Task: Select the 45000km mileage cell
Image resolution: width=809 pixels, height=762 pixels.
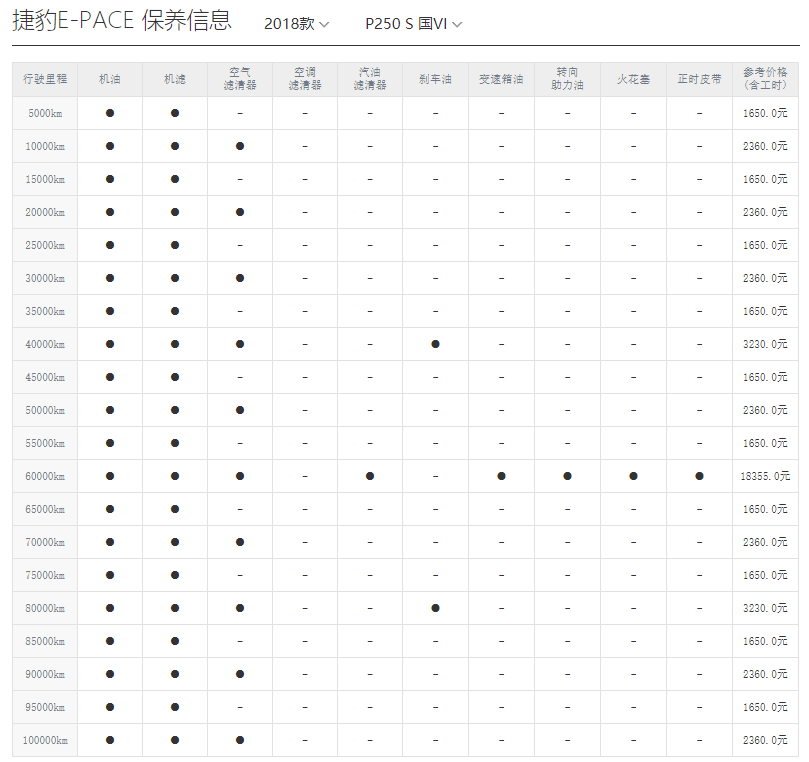Action: tap(45, 377)
